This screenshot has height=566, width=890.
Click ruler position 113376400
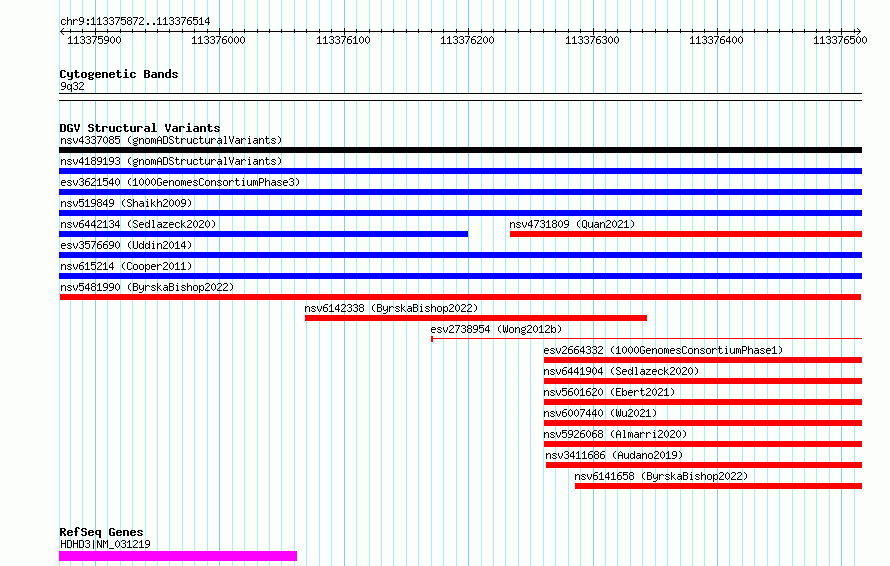716,40
